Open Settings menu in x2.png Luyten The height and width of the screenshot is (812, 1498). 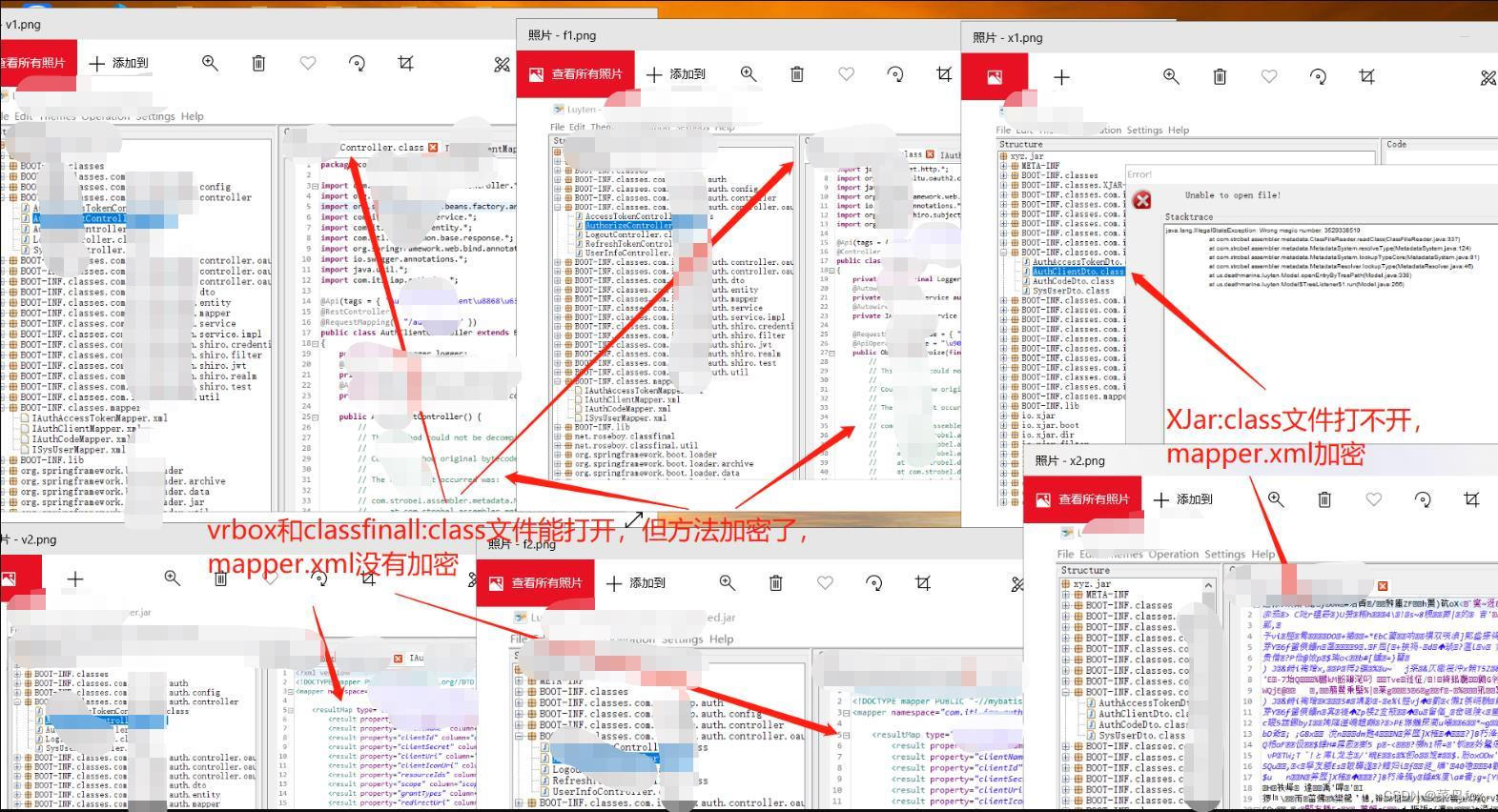click(x=1225, y=554)
